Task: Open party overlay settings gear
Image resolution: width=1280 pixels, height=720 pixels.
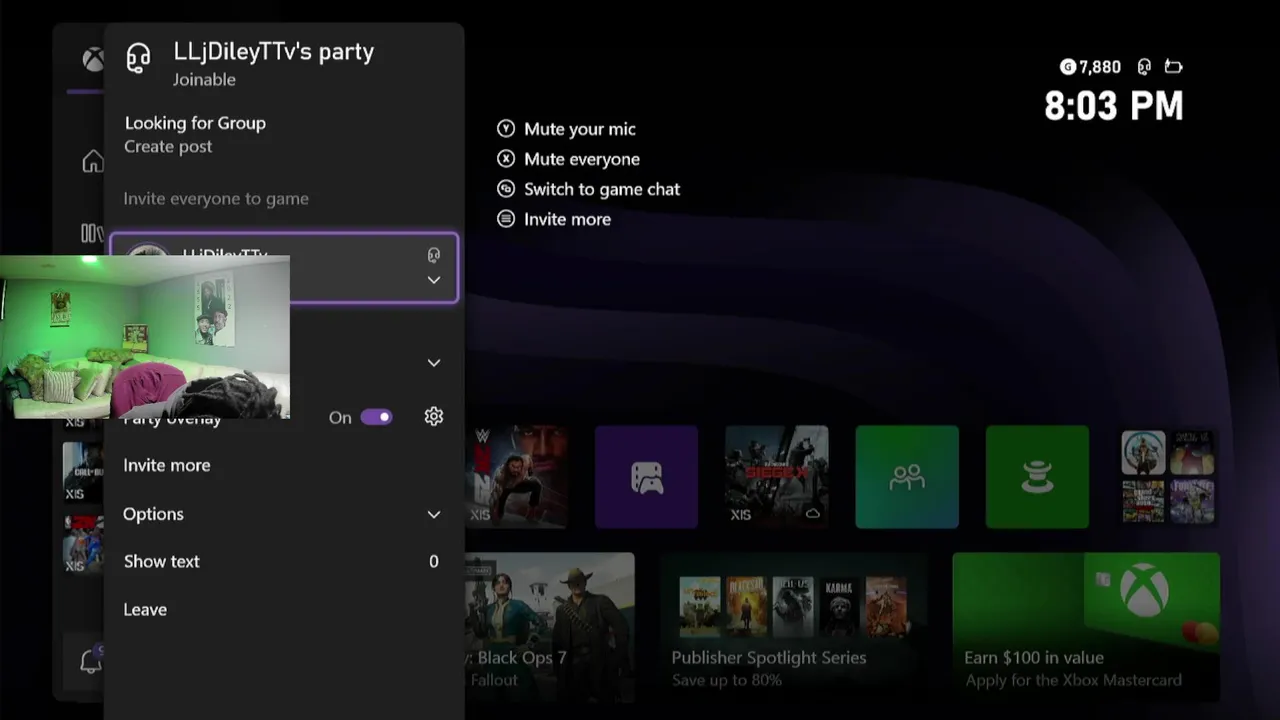Action: (434, 417)
